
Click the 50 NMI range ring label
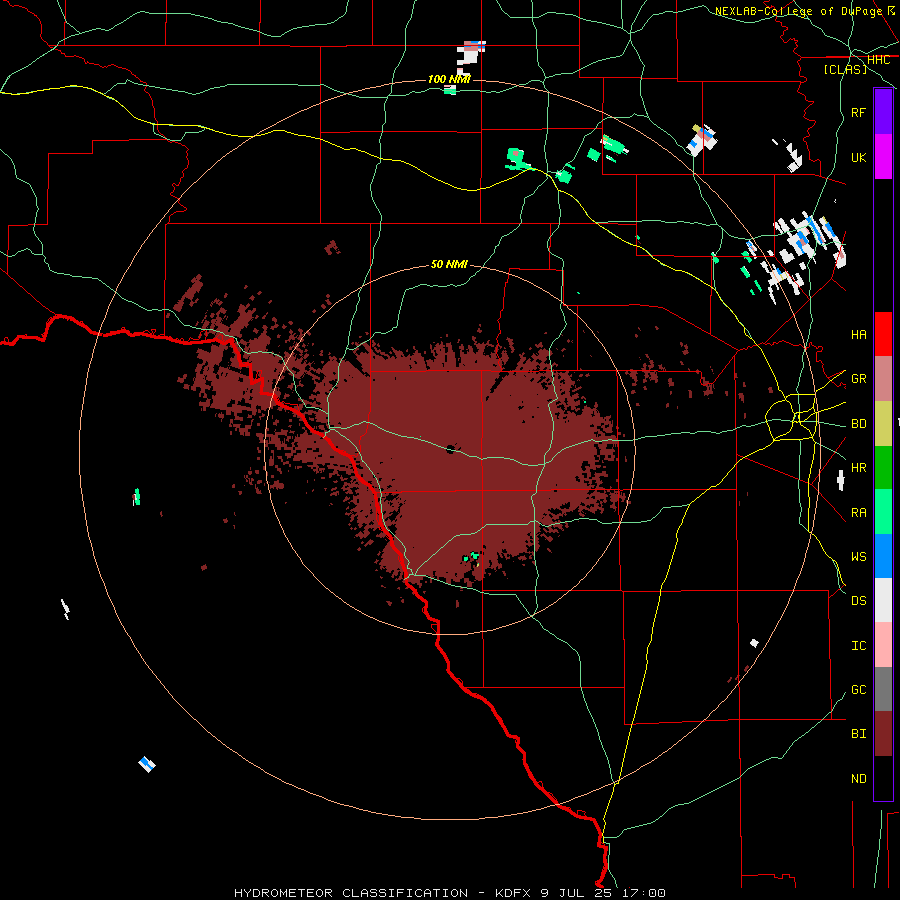pos(449,264)
